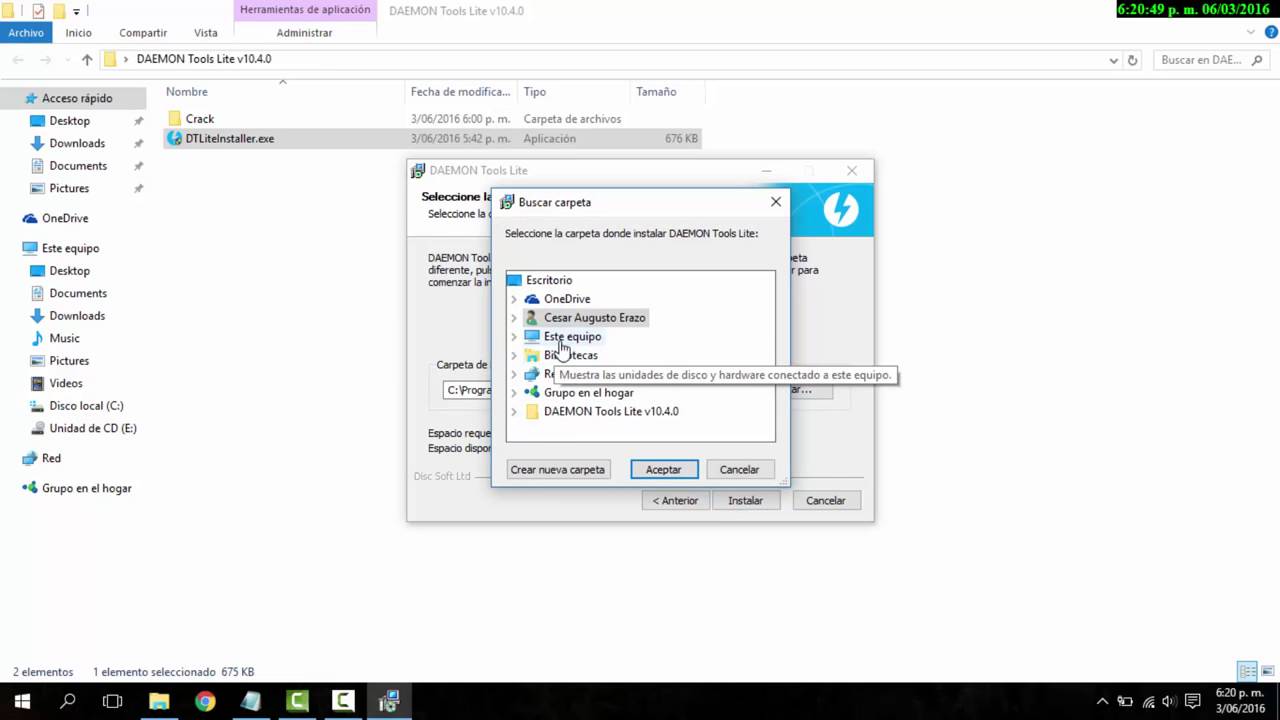The width and height of the screenshot is (1280, 720).
Task: Click Cancelar in the DAEMON Tools installer
Action: click(x=826, y=500)
